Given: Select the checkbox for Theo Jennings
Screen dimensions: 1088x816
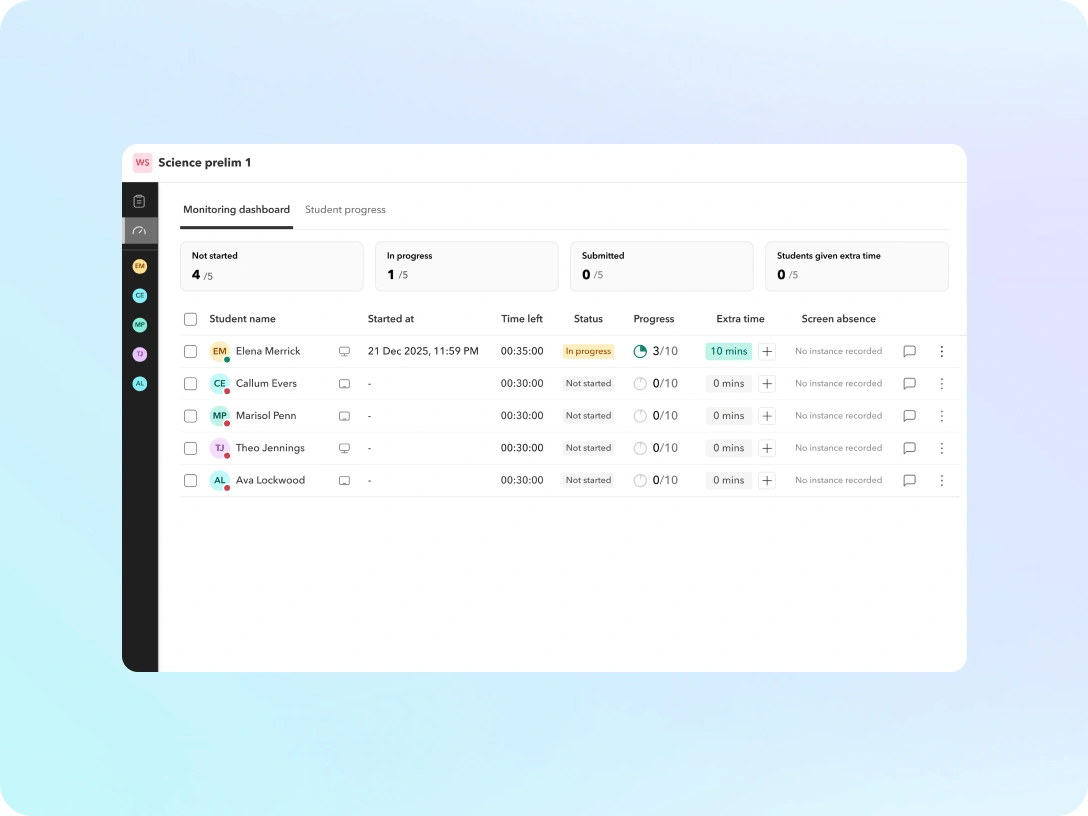Looking at the screenshot, I should [x=190, y=449].
